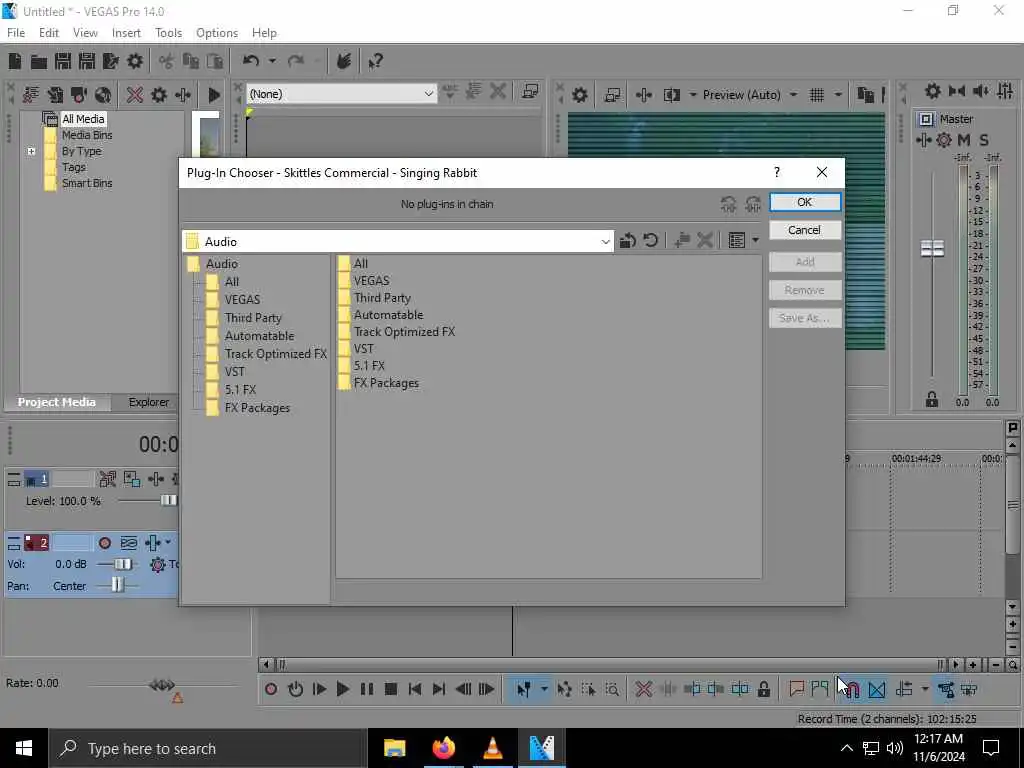Open File Explorer from the taskbar

[x=394, y=748]
